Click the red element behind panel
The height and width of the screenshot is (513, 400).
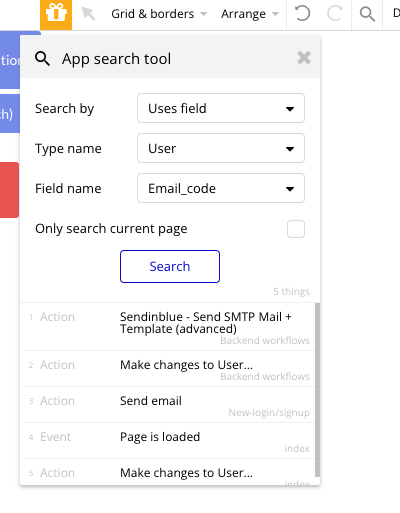click(x=9, y=190)
